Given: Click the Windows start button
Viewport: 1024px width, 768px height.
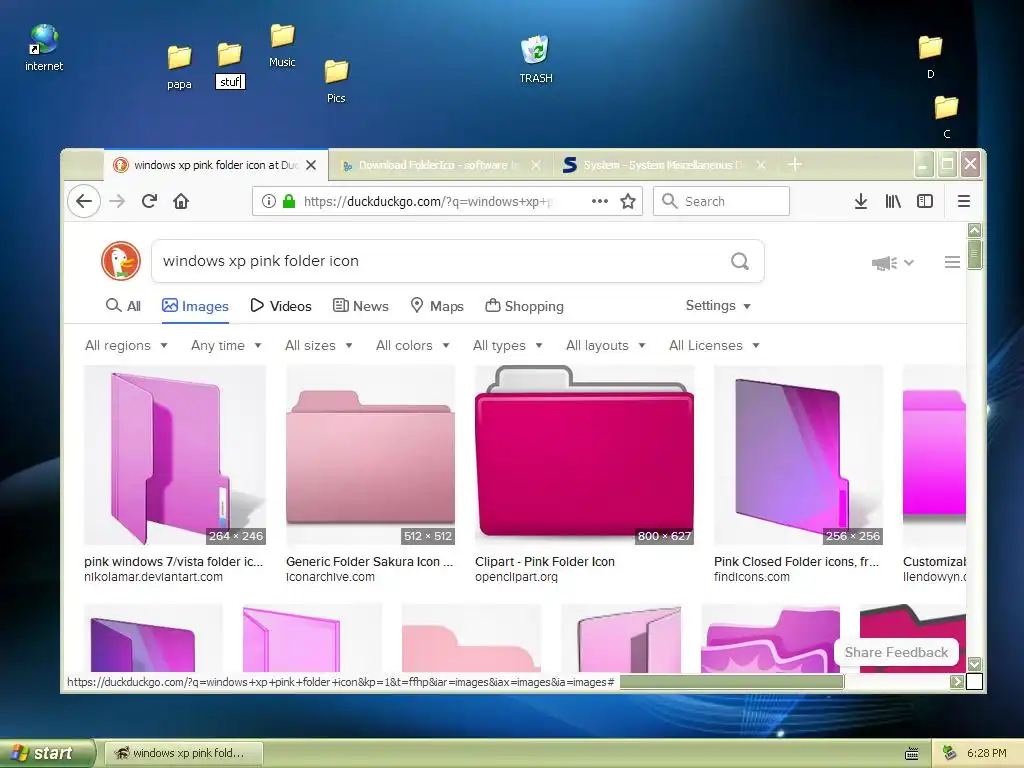Looking at the screenshot, I should 47,754.
